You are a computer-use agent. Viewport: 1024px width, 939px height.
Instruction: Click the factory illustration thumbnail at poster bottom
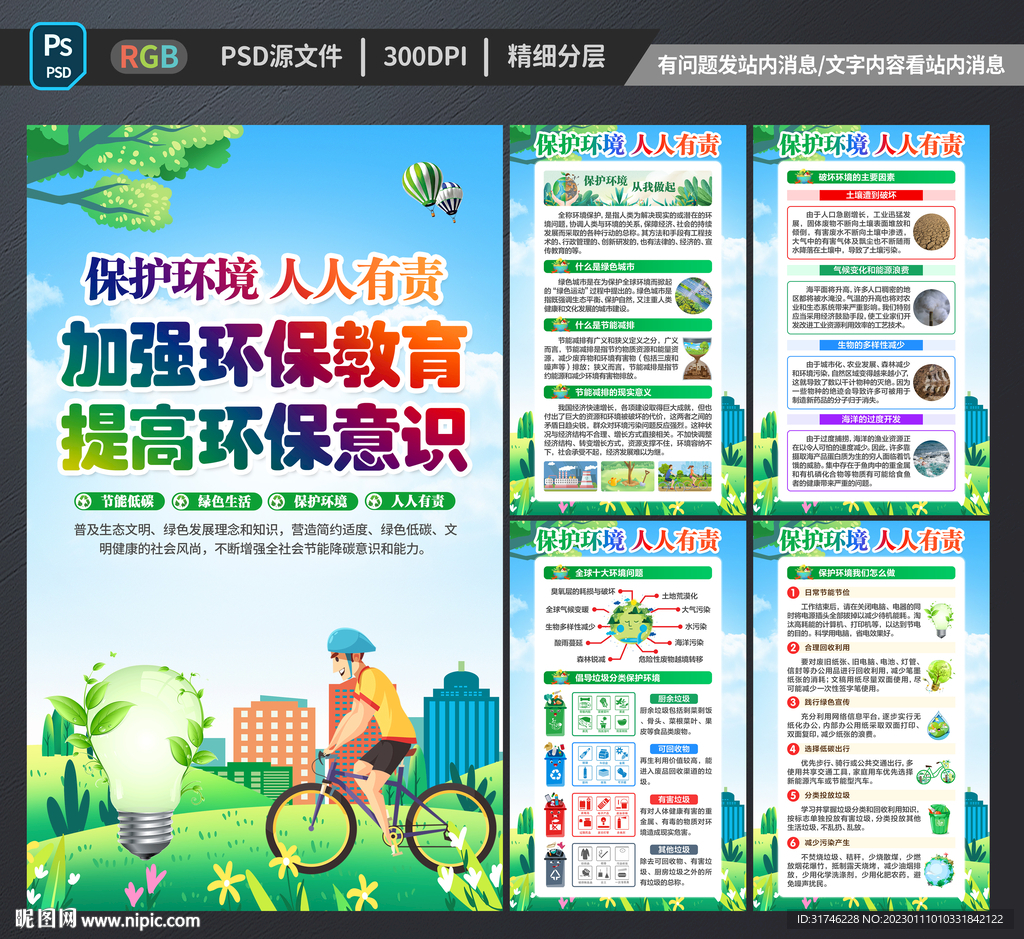point(570,476)
